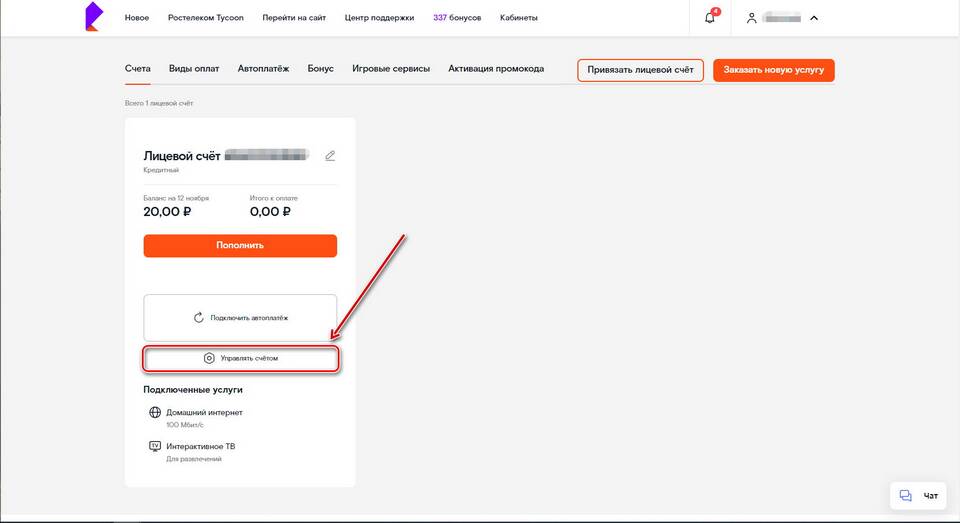The width and height of the screenshot is (960, 523).
Task: Click the Rostelecom logo icon
Action: [92, 17]
